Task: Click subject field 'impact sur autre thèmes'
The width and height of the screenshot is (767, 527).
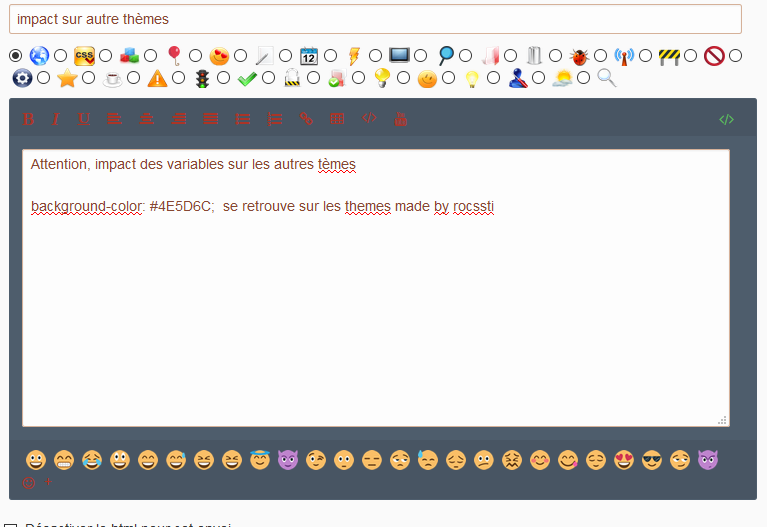Action: coord(375,19)
